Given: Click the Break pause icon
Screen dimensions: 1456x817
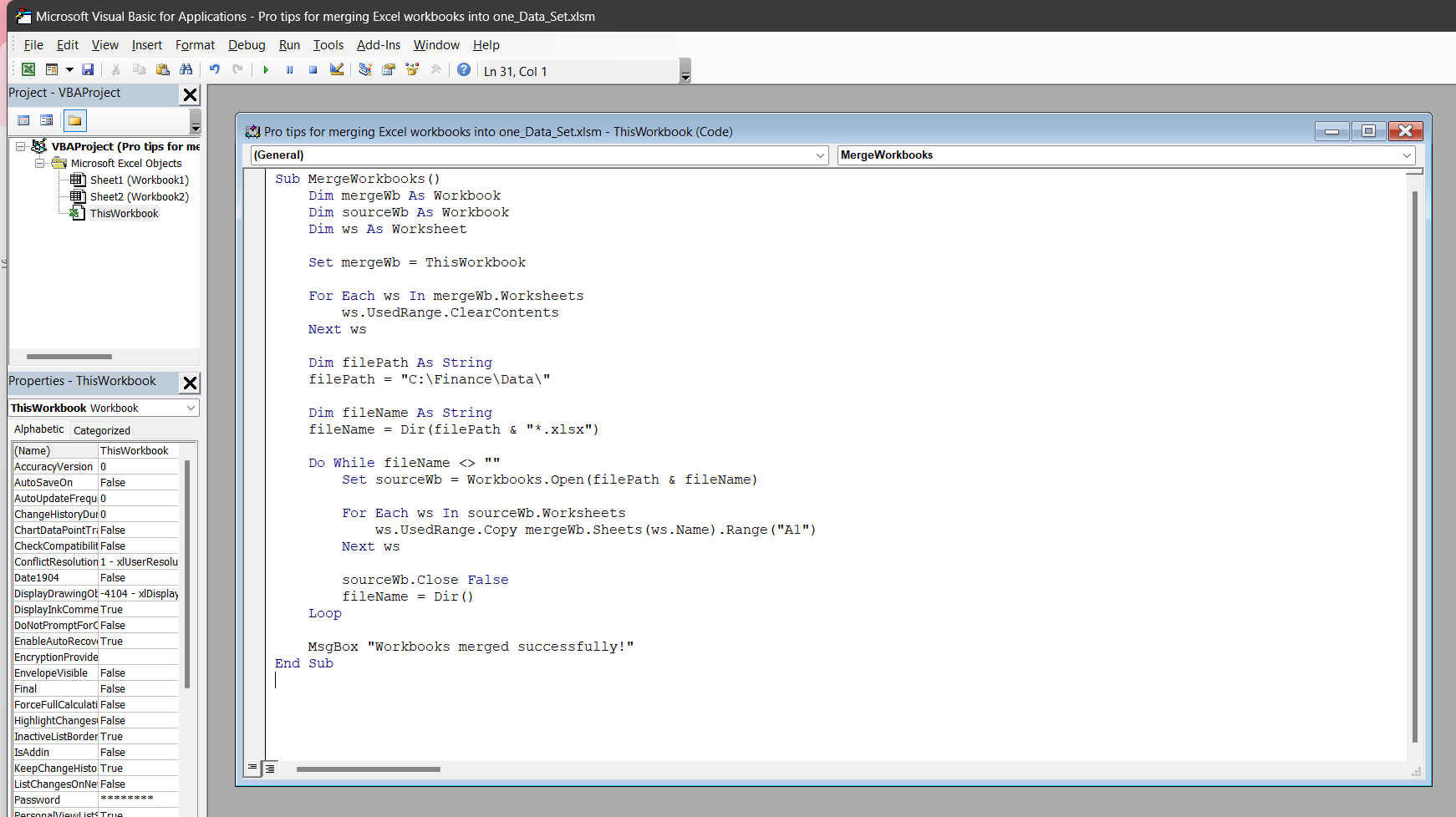Looking at the screenshot, I should tap(289, 70).
